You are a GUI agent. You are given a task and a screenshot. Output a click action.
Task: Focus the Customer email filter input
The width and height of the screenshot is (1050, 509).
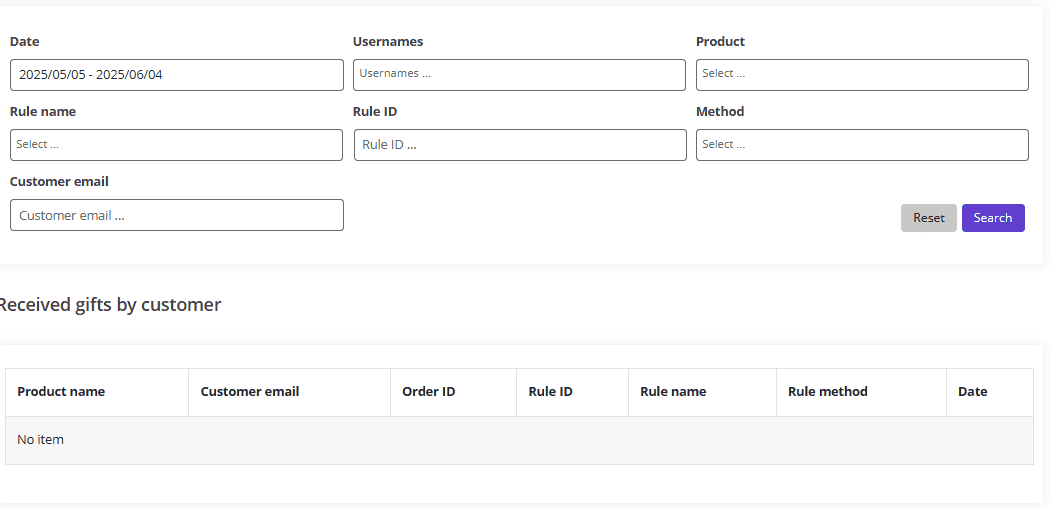pyautogui.click(x=176, y=215)
